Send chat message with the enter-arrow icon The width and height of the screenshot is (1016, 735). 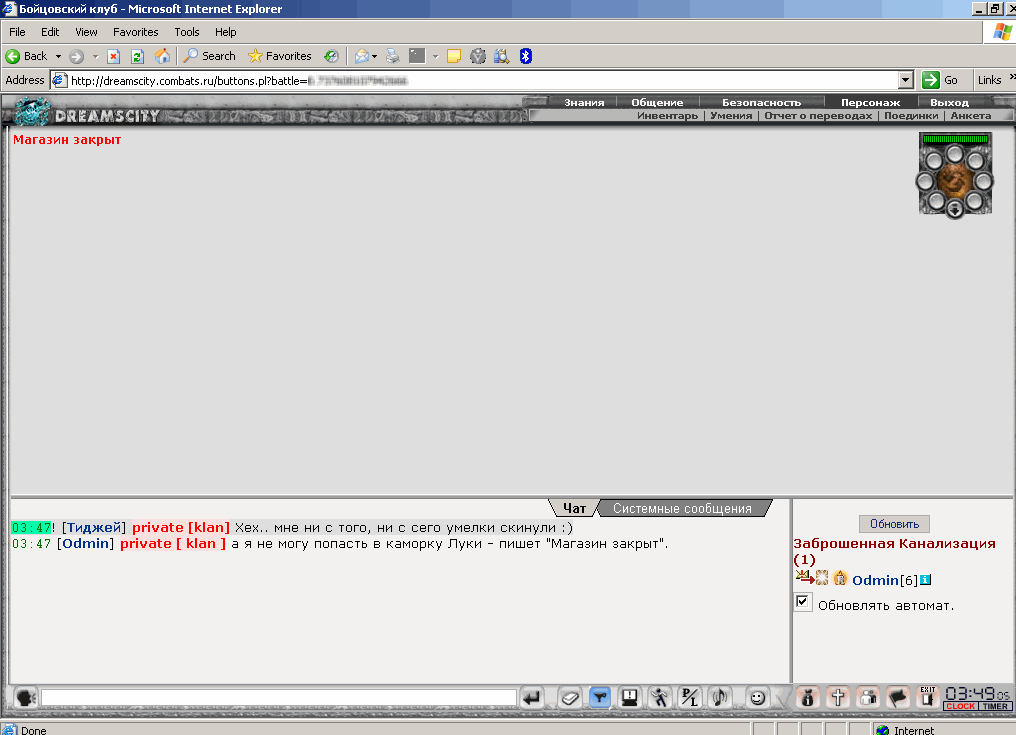pyautogui.click(x=532, y=698)
